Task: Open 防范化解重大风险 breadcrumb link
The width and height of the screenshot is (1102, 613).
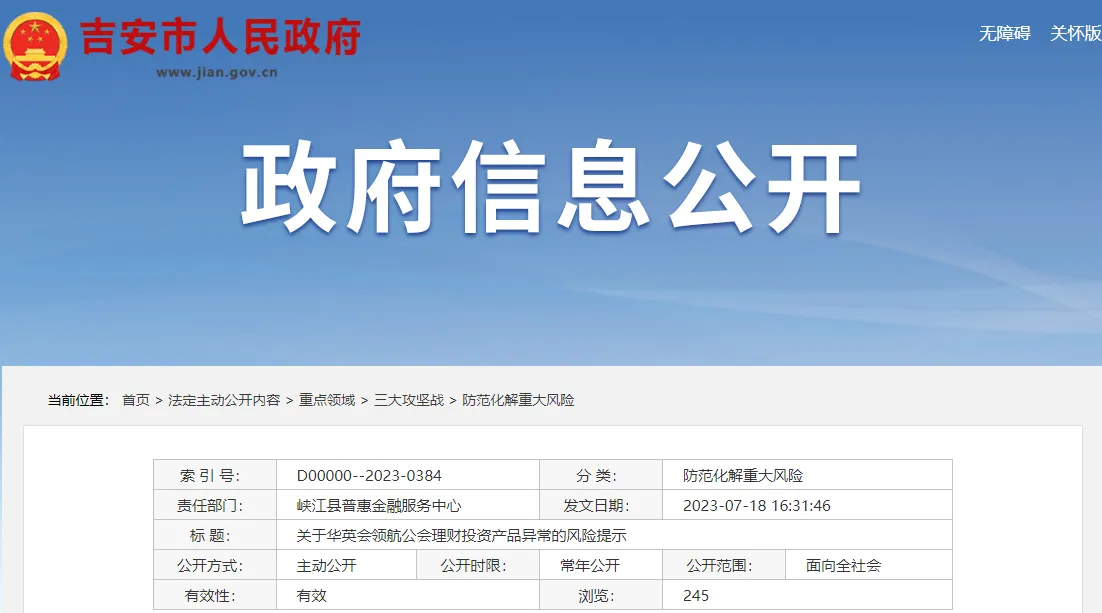Action: (518, 400)
